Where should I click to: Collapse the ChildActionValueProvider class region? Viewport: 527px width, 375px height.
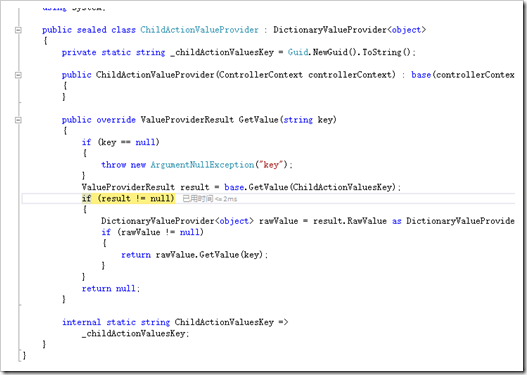18,30
